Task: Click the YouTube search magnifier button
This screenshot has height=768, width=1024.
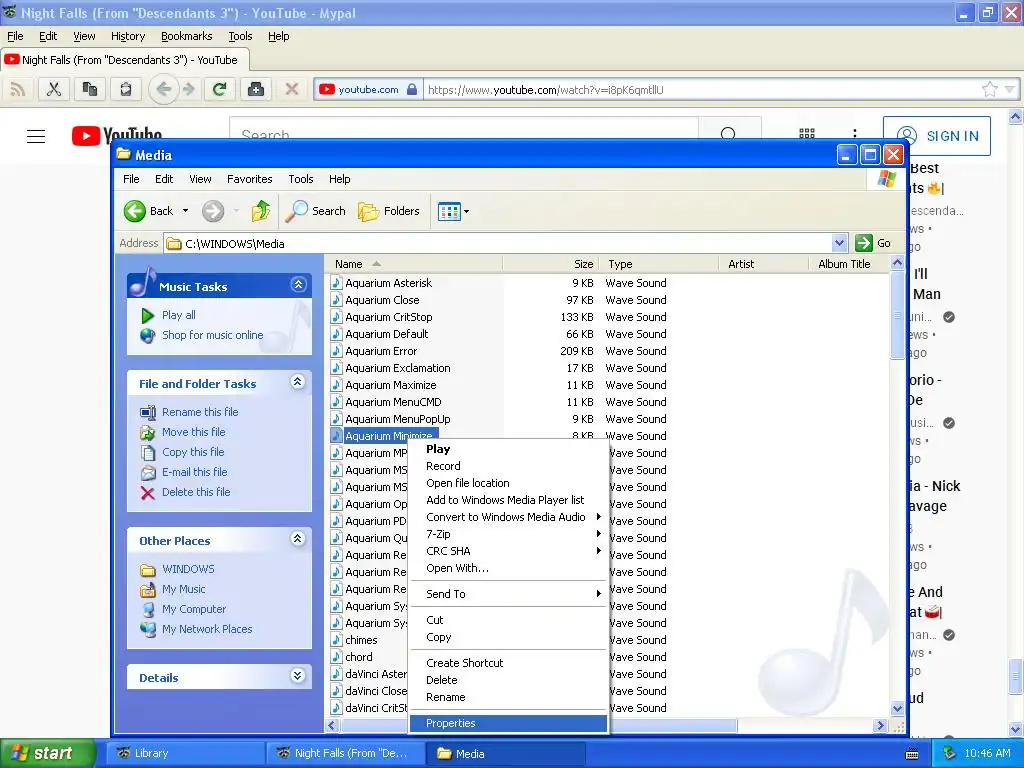Action: pos(729,134)
